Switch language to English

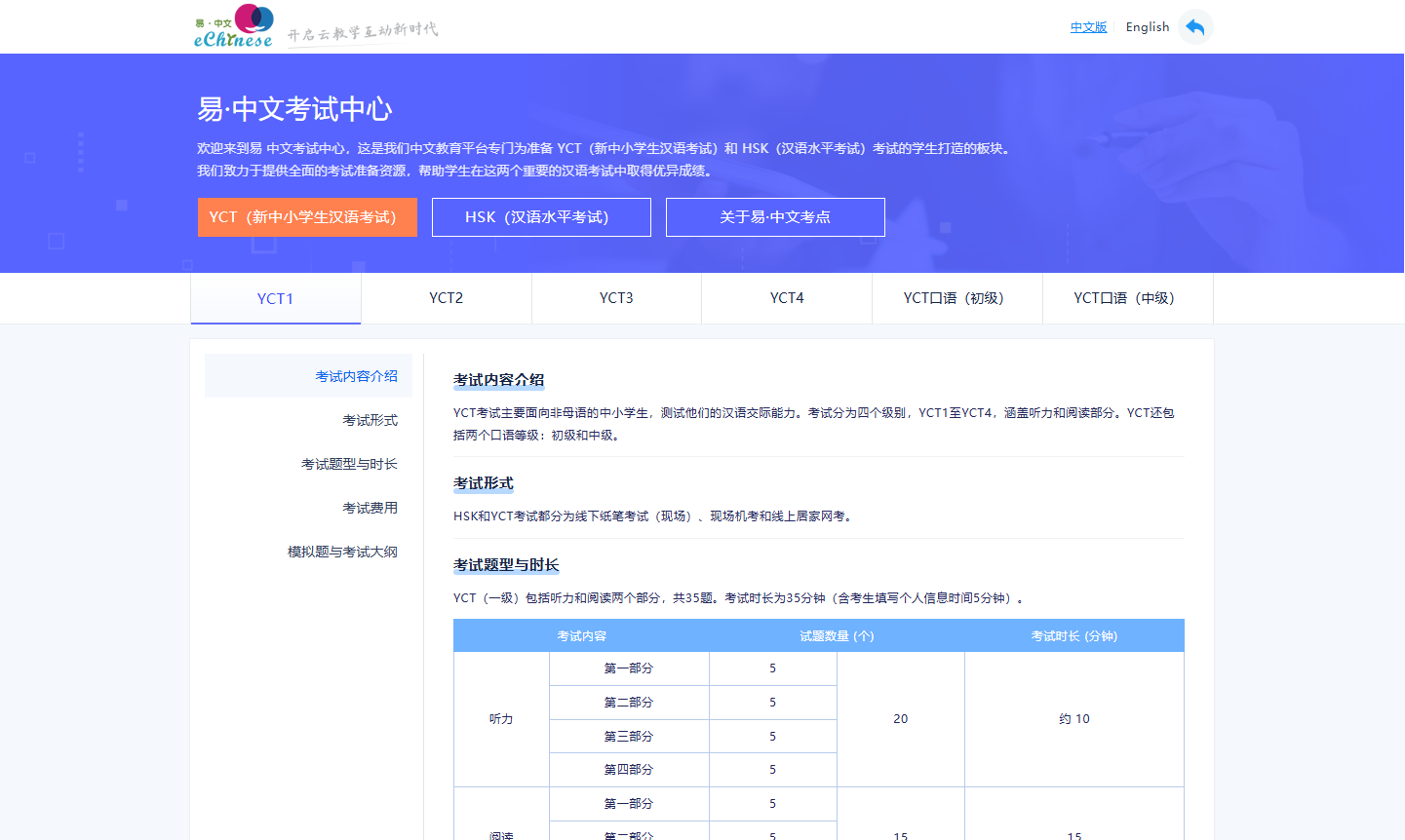coord(1147,27)
